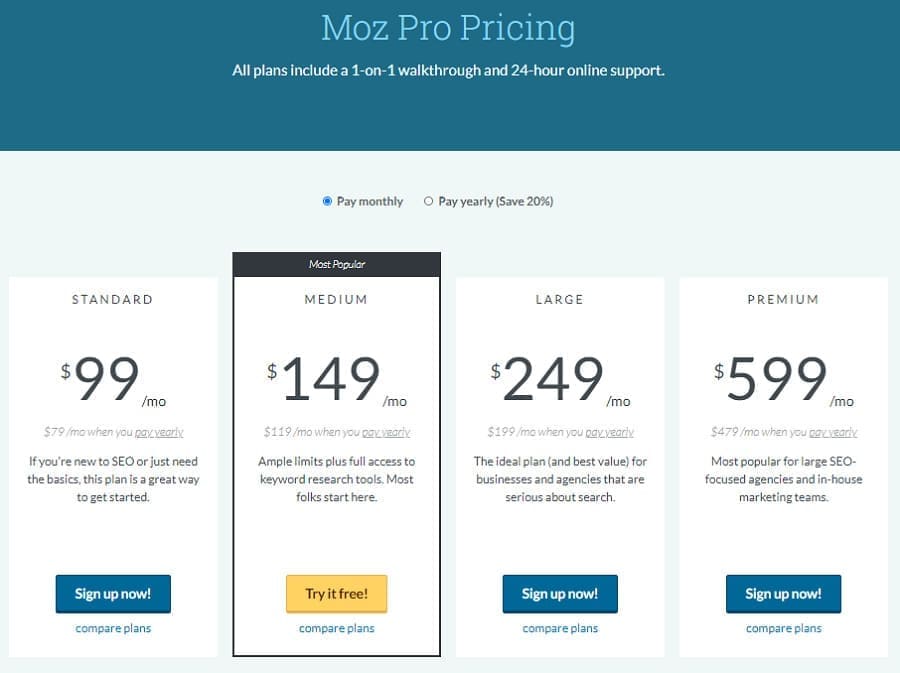Select the MEDIUM plan title

click(336, 299)
